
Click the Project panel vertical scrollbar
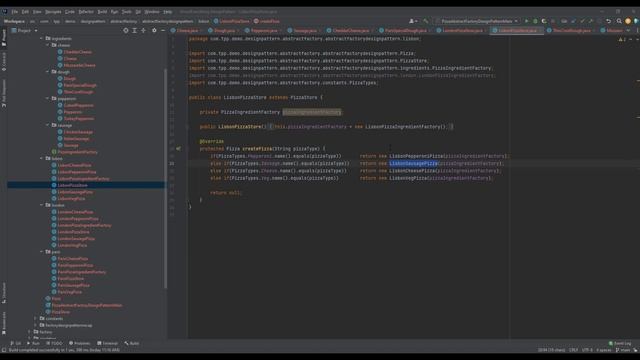pyautogui.click(x=165, y=178)
